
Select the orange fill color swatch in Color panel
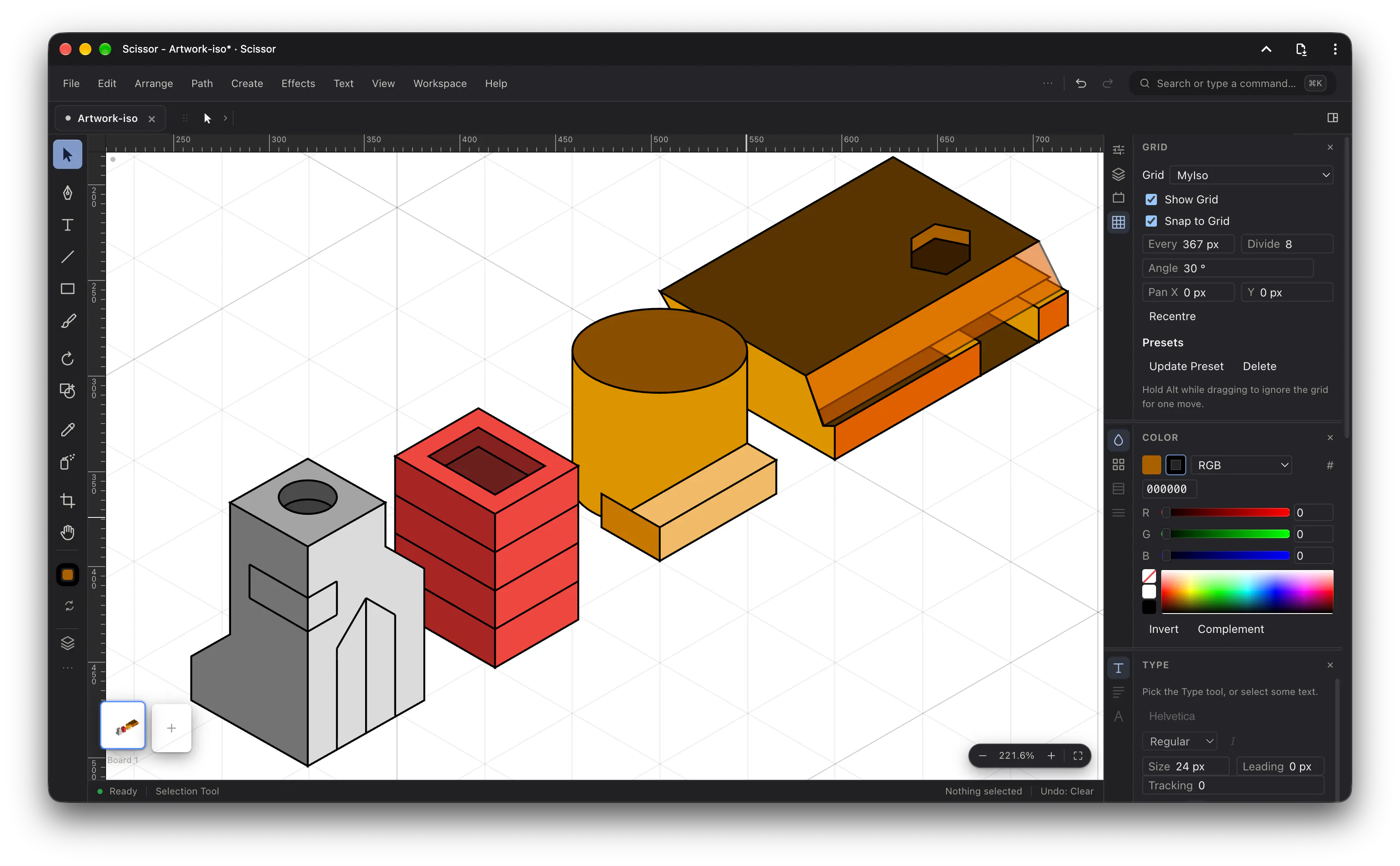(1151, 464)
